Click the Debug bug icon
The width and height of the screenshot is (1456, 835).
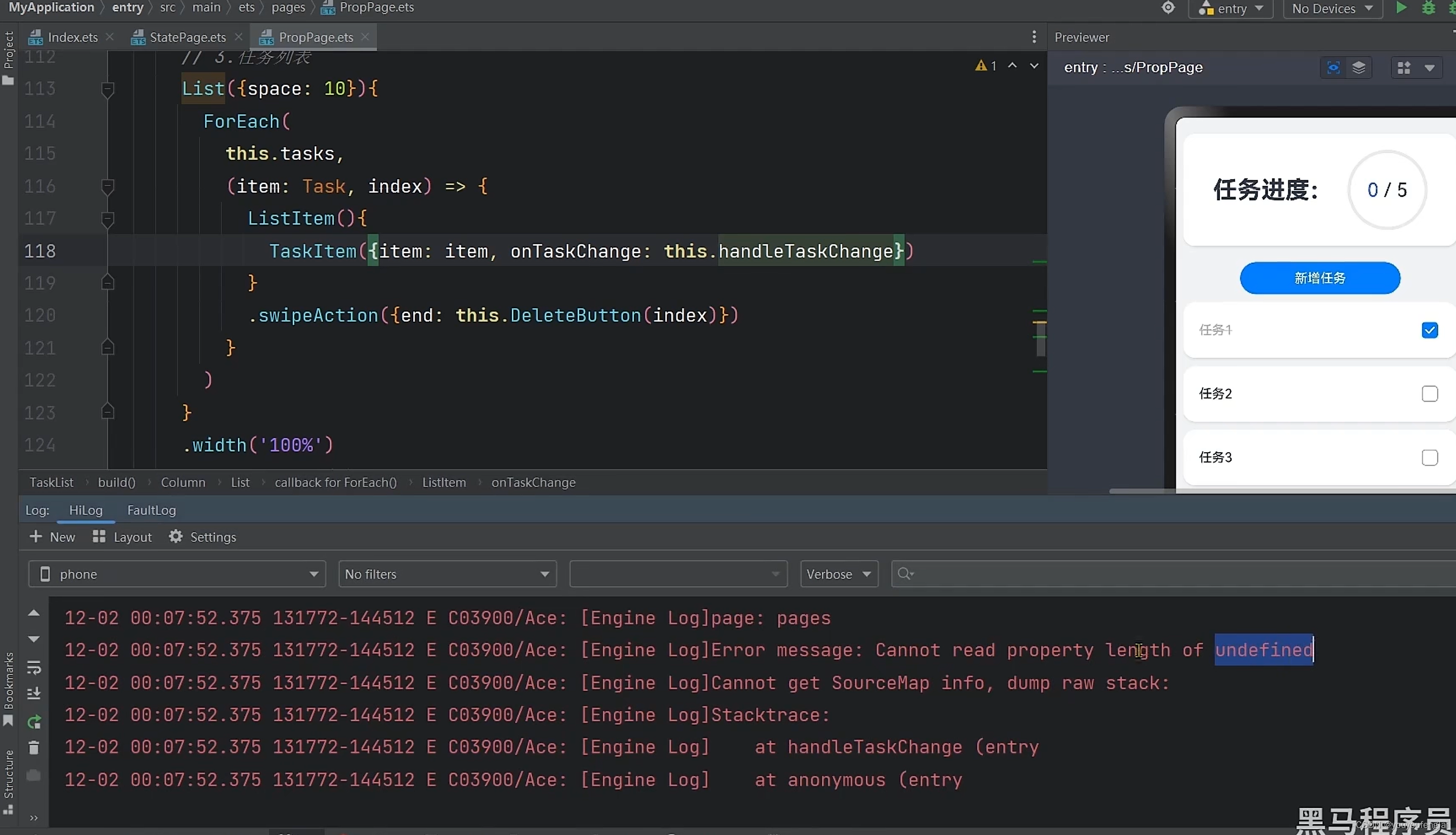[1429, 8]
